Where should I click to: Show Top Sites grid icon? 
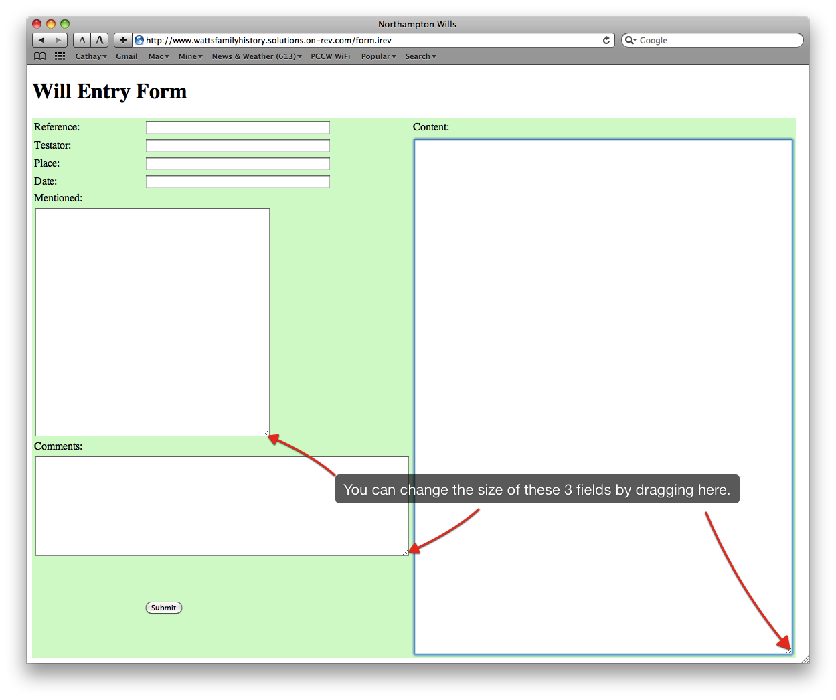pos(60,57)
